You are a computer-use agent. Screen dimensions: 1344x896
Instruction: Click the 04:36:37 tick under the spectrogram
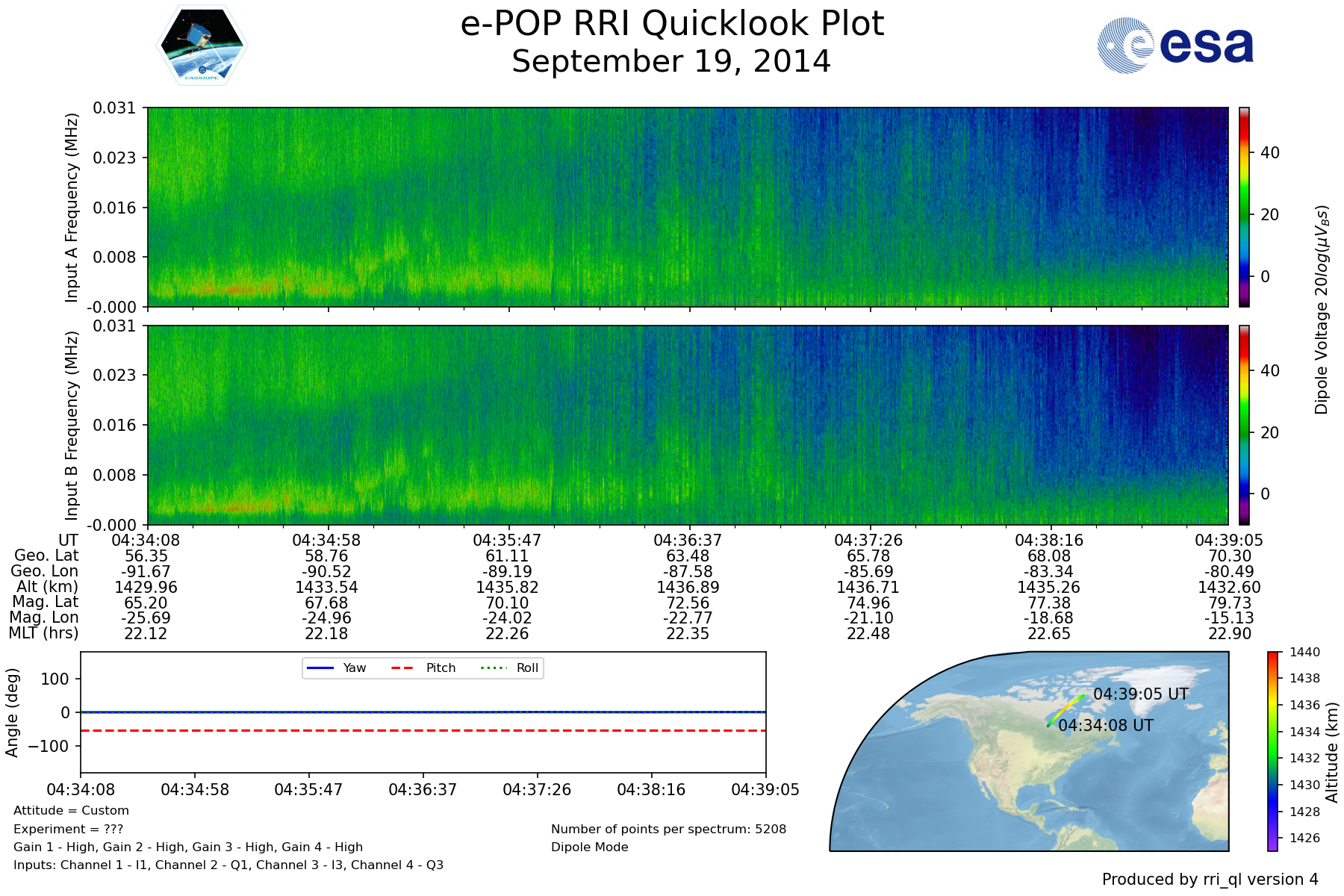click(x=687, y=540)
